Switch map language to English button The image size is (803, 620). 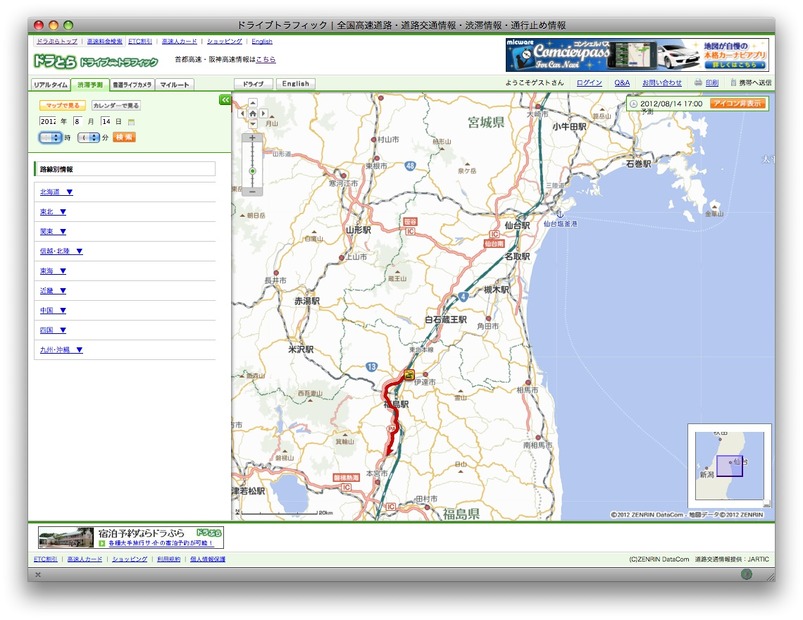point(295,84)
